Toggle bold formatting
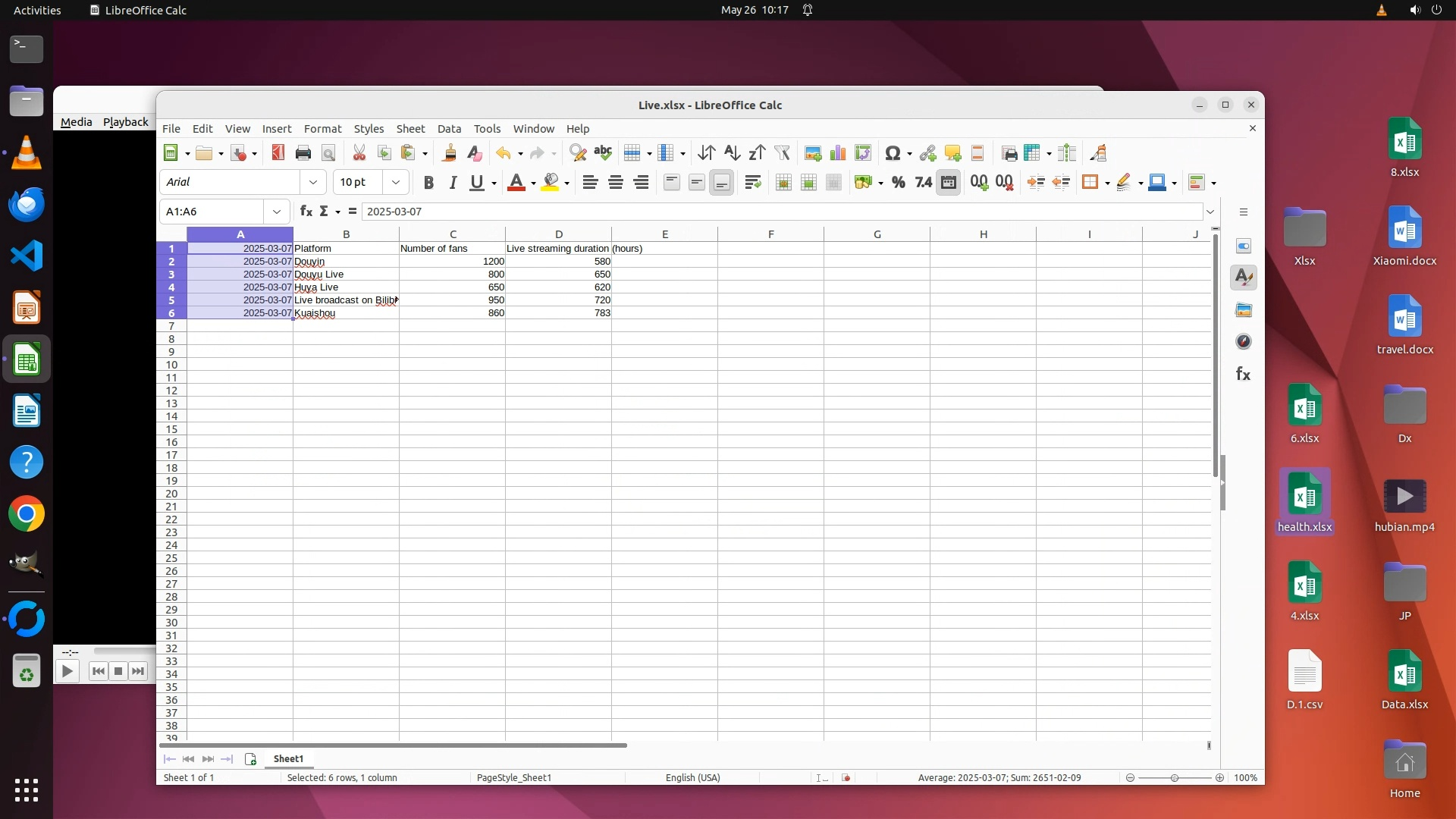 point(428,182)
